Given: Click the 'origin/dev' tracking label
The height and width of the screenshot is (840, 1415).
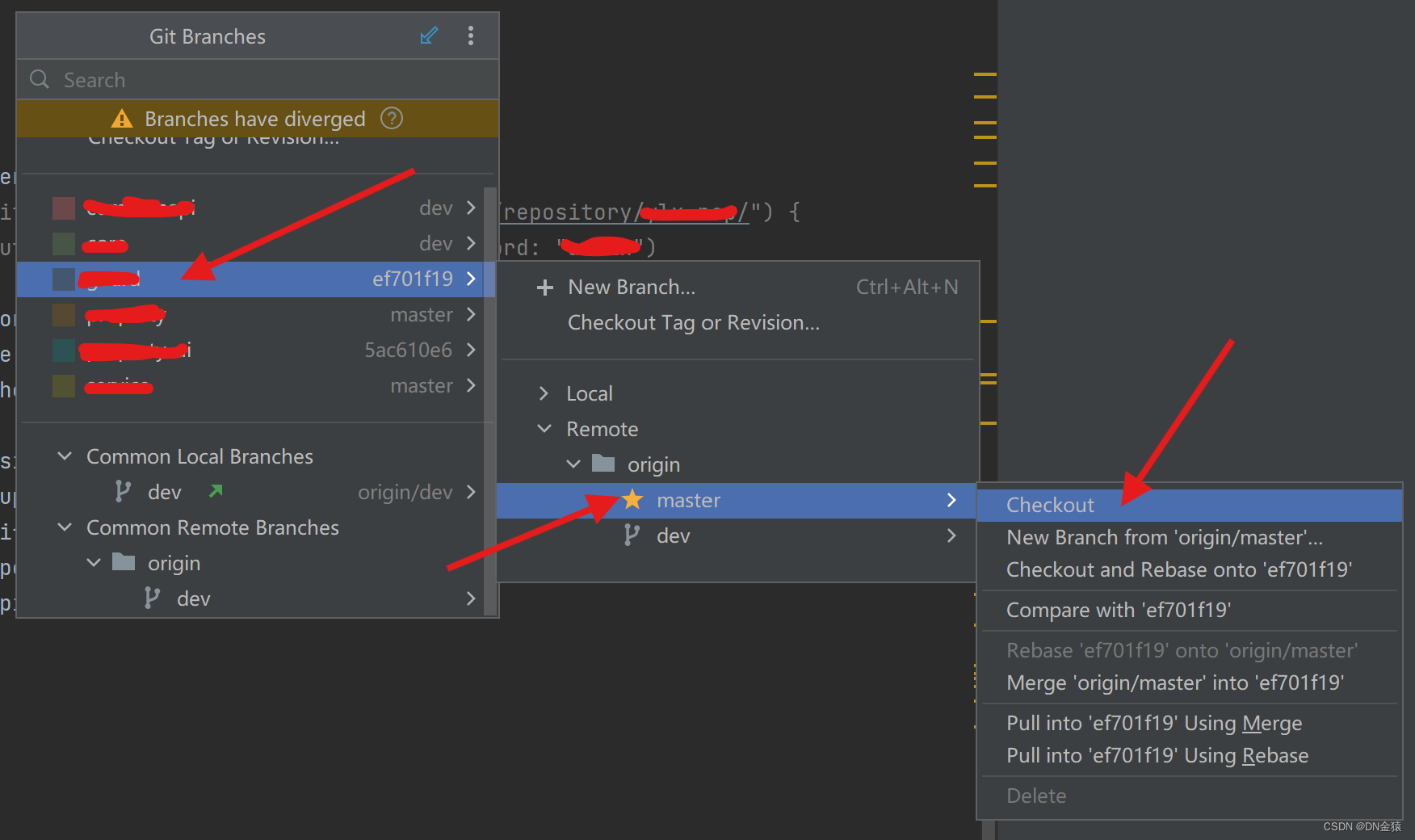Looking at the screenshot, I should click(x=405, y=492).
